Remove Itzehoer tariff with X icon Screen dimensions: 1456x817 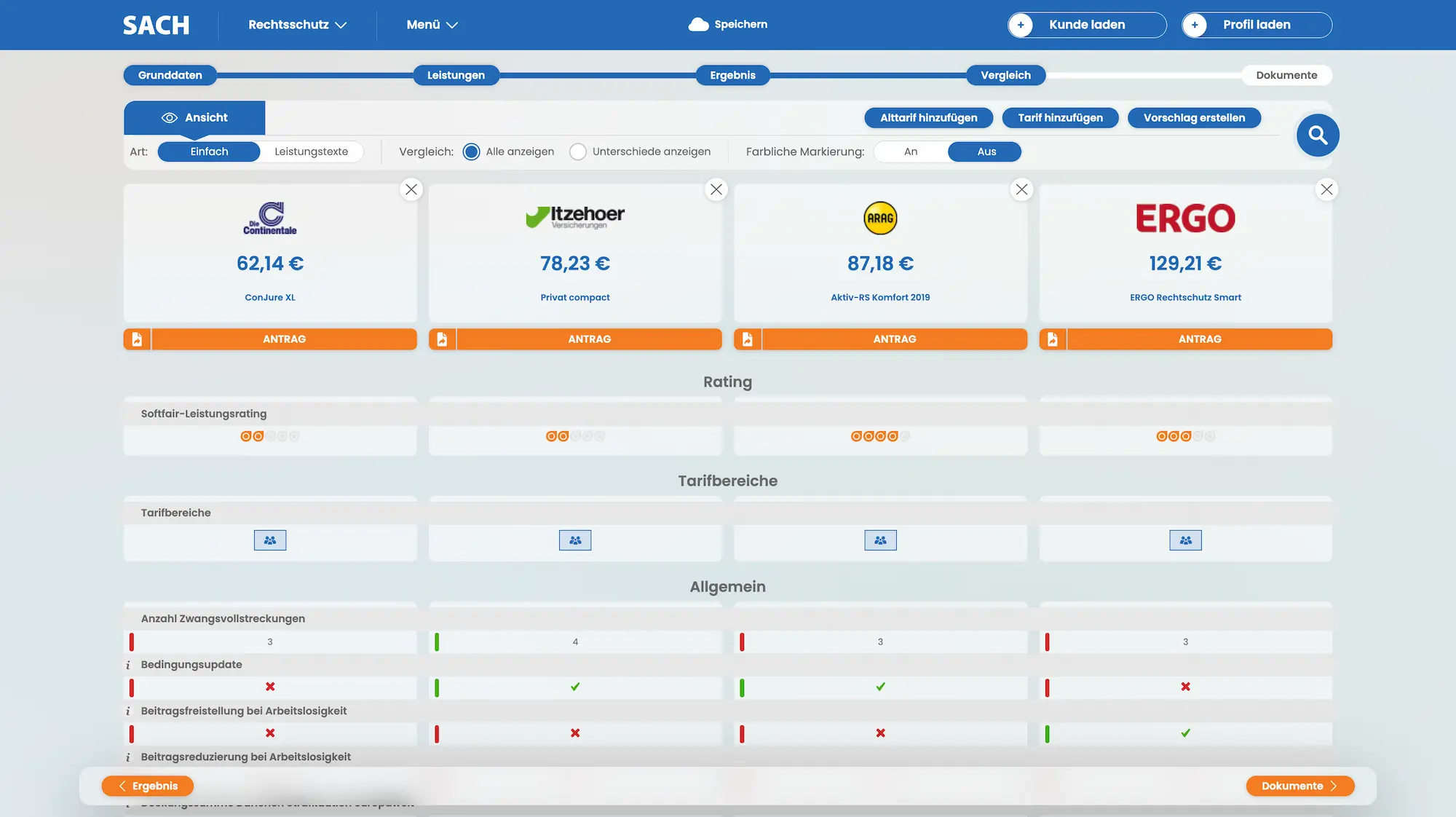pyautogui.click(x=716, y=190)
